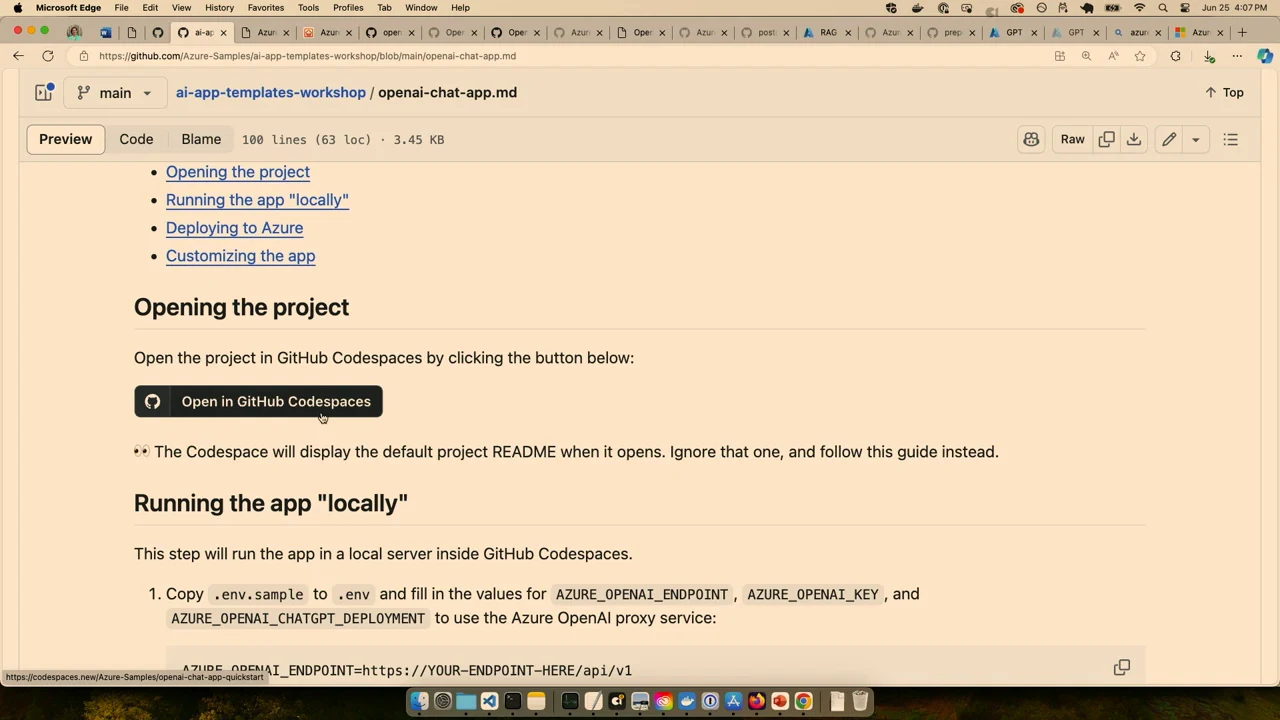Open Firefox from the Dock
Screen dimensions: 1280x720
click(x=757, y=701)
